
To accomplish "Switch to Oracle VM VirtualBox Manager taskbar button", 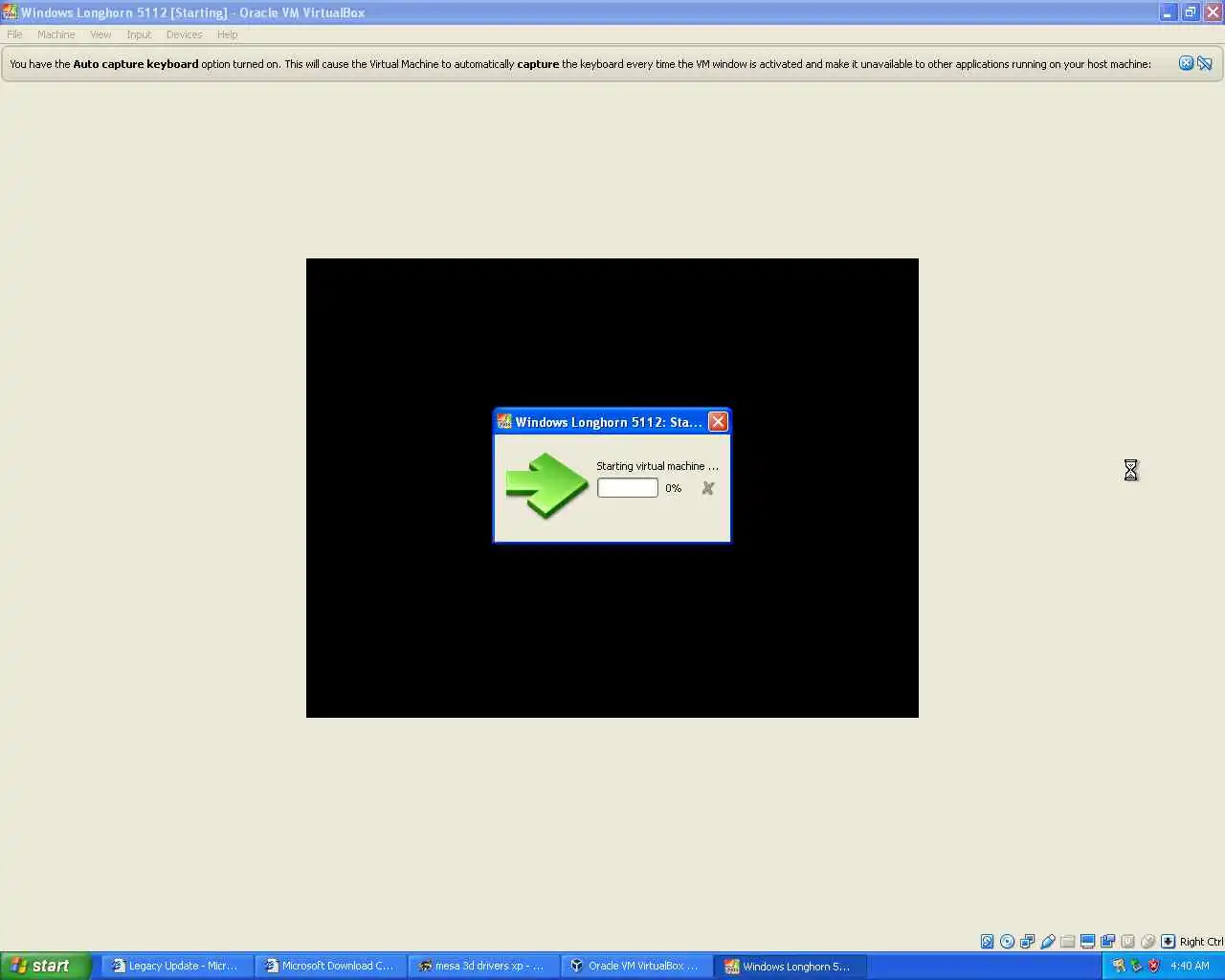I will 636,966.
